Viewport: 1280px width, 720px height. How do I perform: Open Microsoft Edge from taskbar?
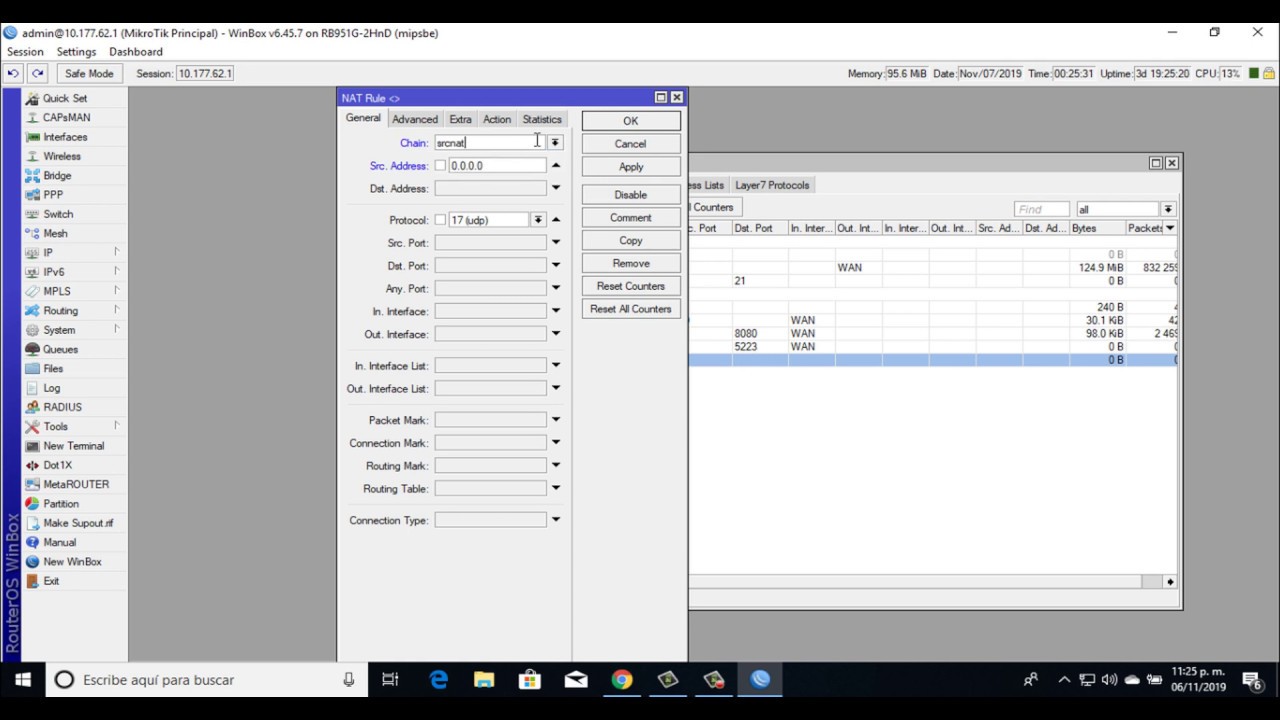tap(438, 680)
